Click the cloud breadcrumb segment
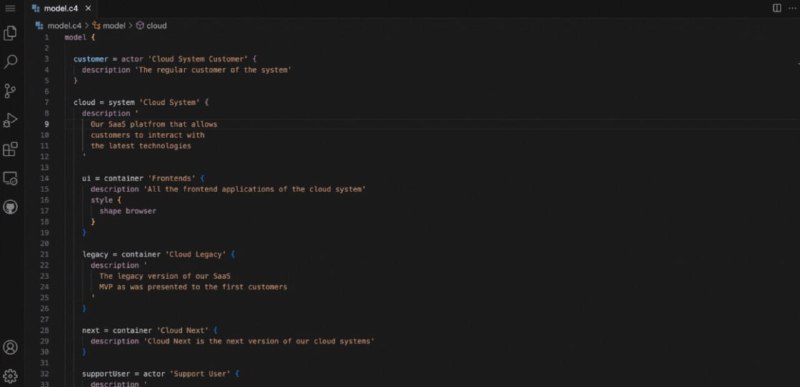The image size is (800, 387). (x=152, y=25)
